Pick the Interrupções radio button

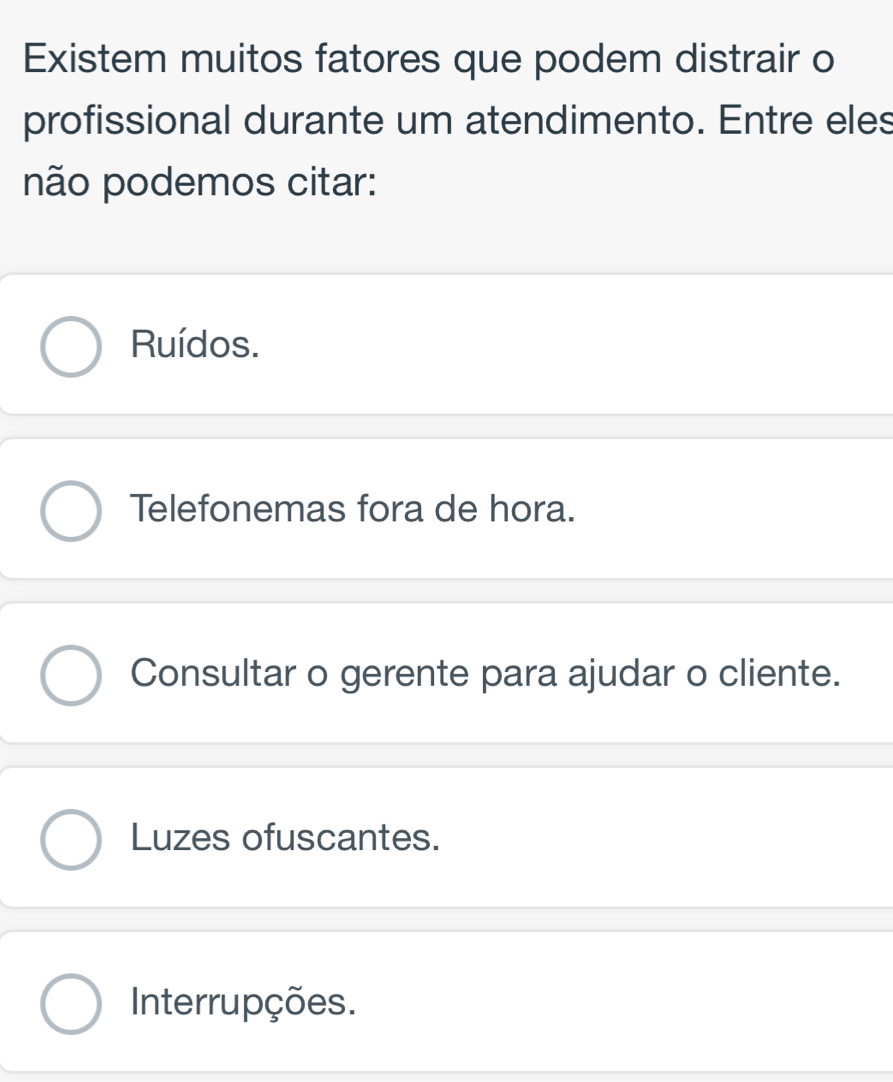[70, 1002]
